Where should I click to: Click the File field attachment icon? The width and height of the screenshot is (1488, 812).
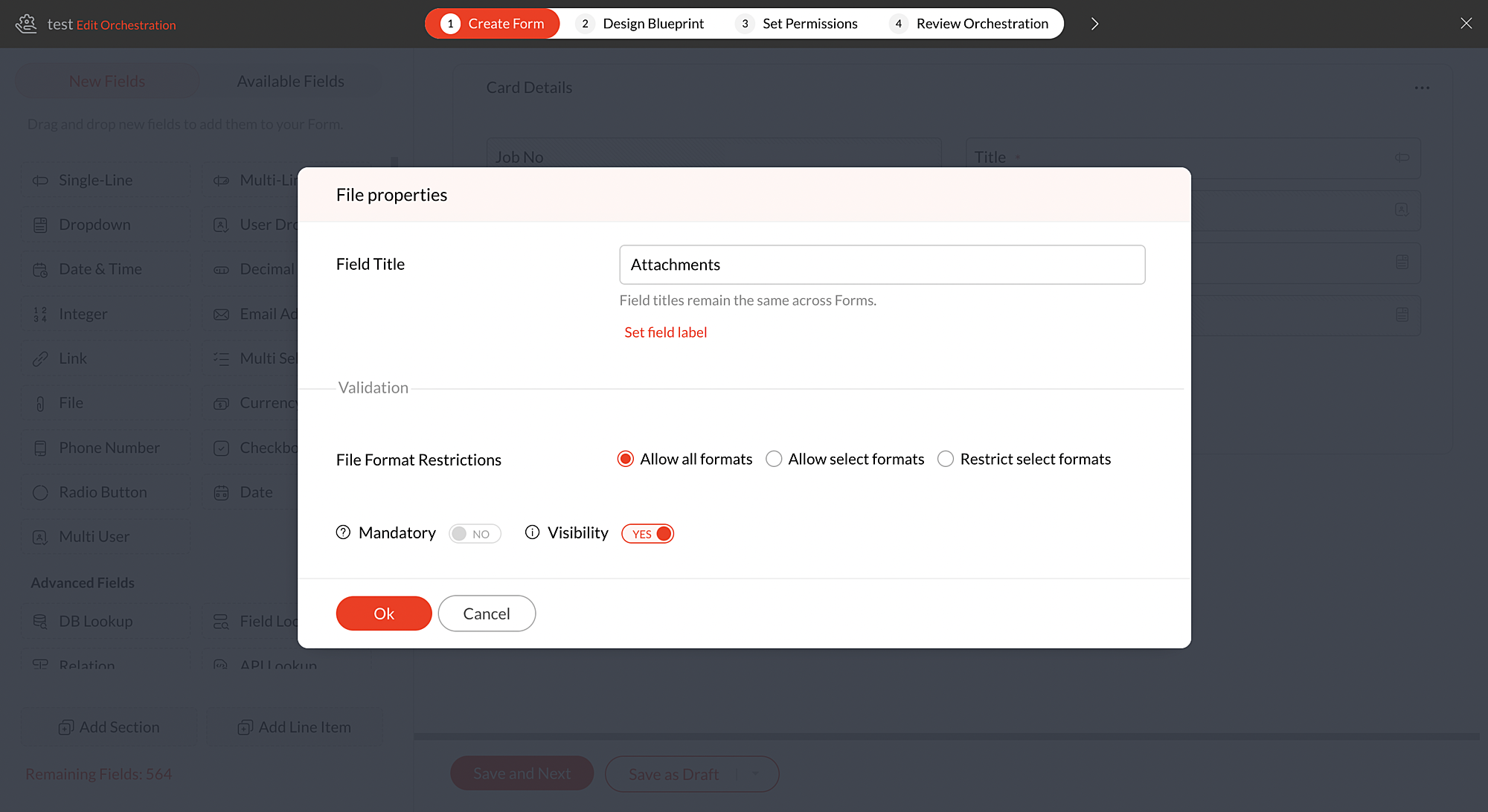40,404
